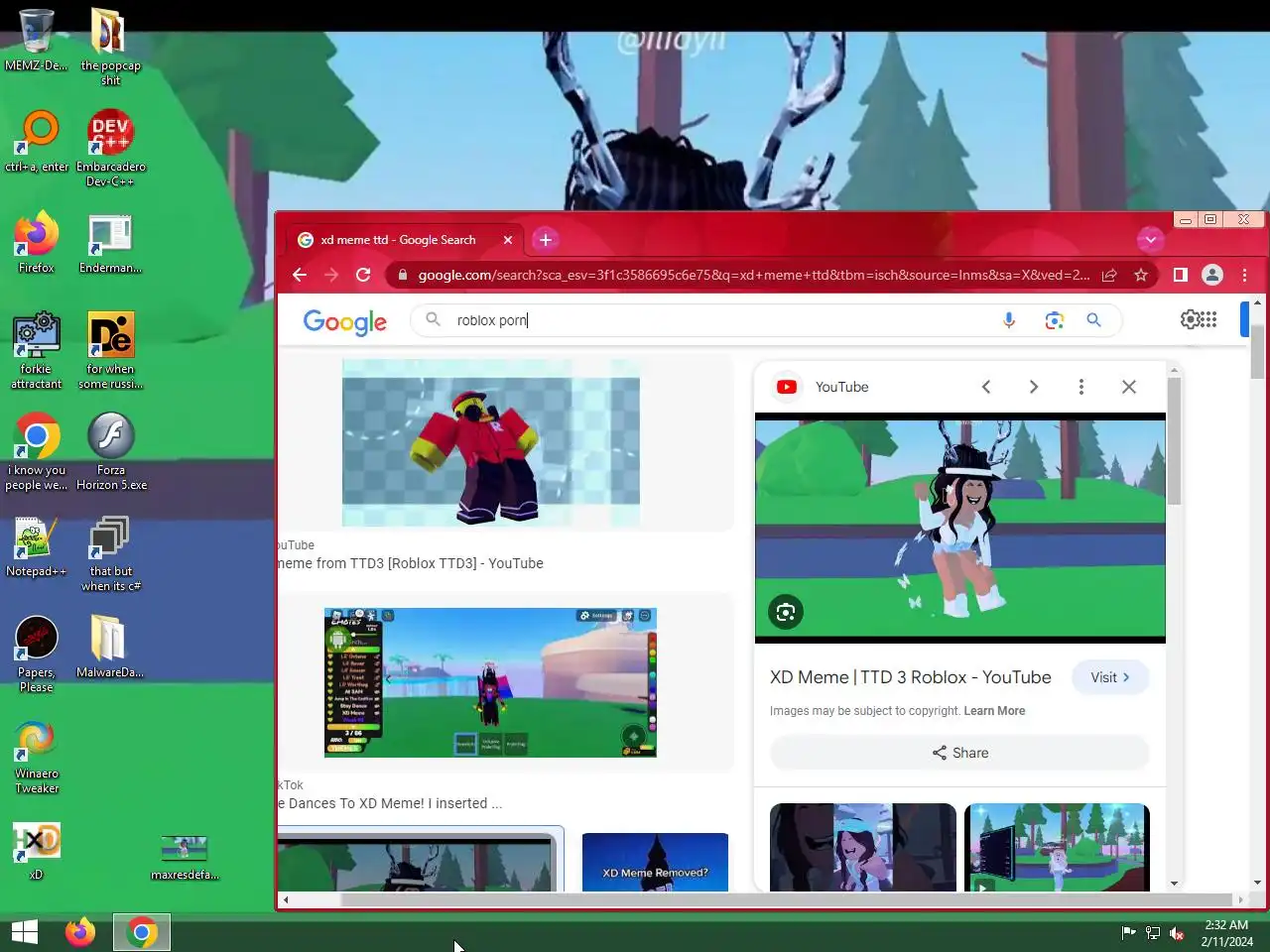Bookmark this page with the star icon
The height and width of the screenshot is (952, 1270).
point(1141,275)
